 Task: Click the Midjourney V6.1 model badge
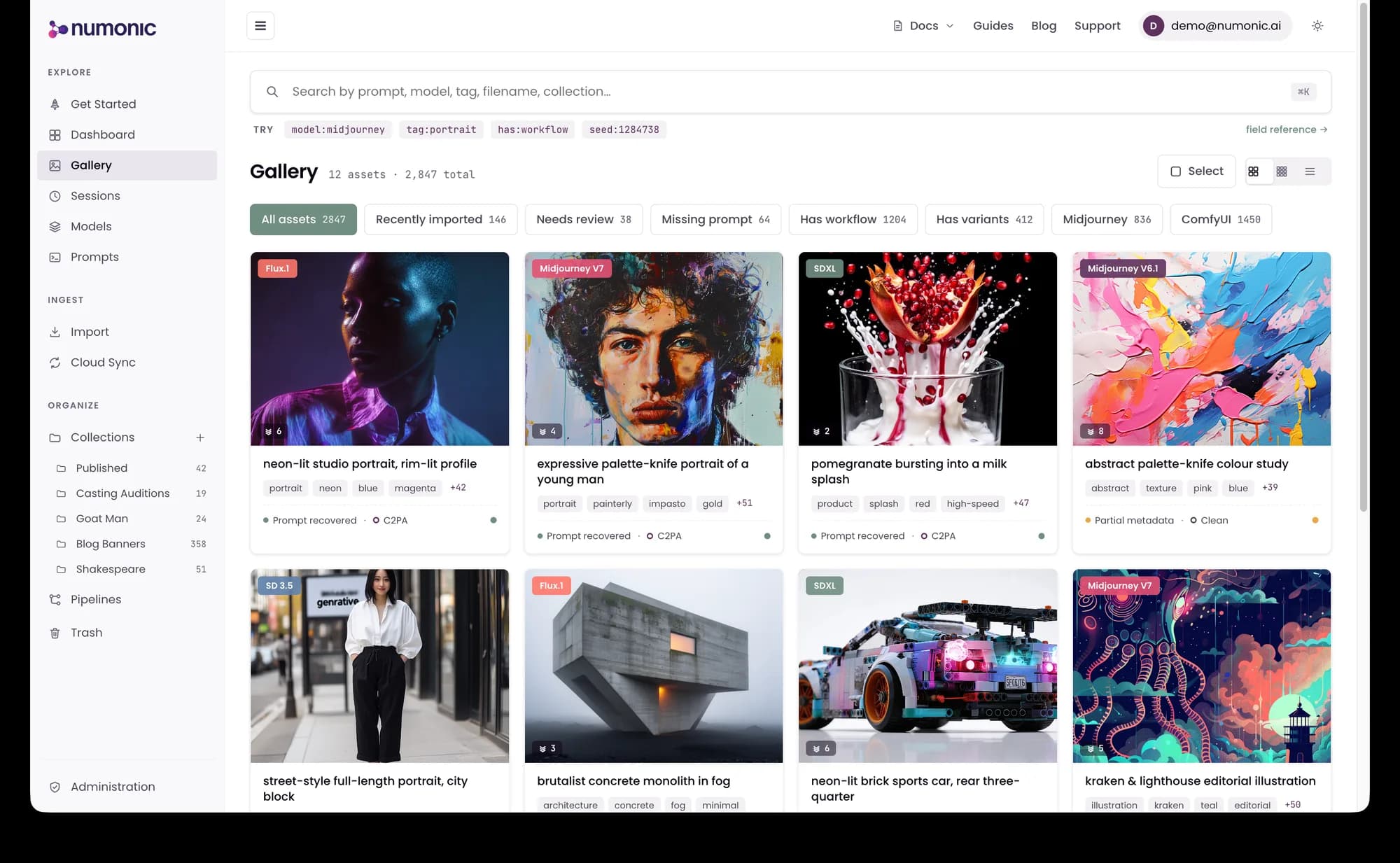pyautogui.click(x=1122, y=269)
